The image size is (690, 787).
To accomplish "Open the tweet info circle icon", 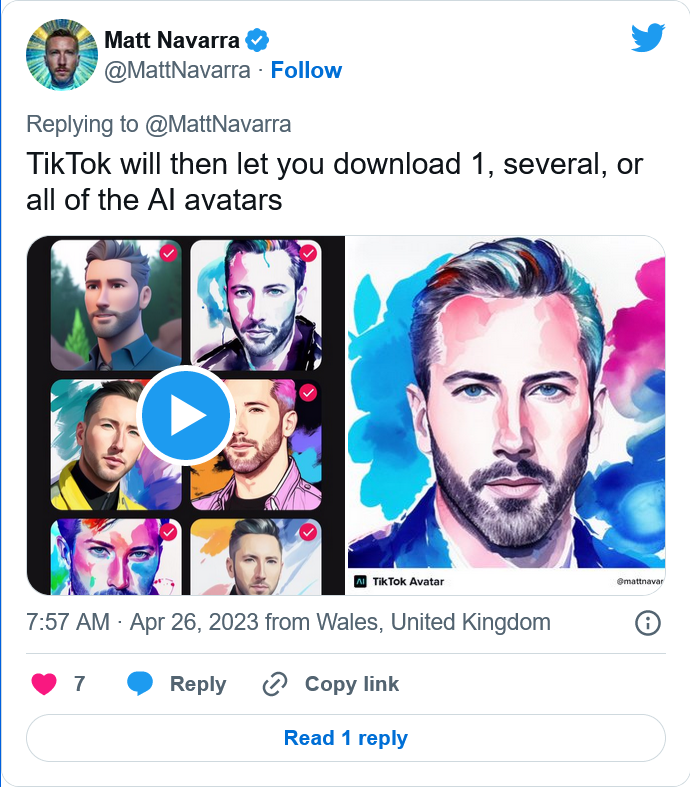I will 648,623.
